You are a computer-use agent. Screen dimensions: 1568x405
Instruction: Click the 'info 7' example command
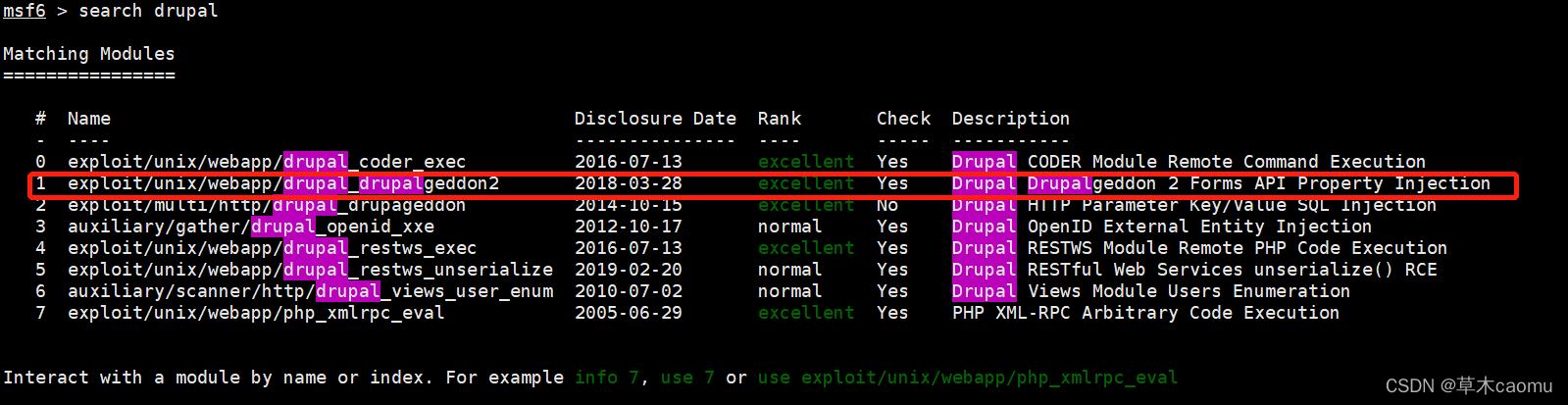(x=607, y=378)
